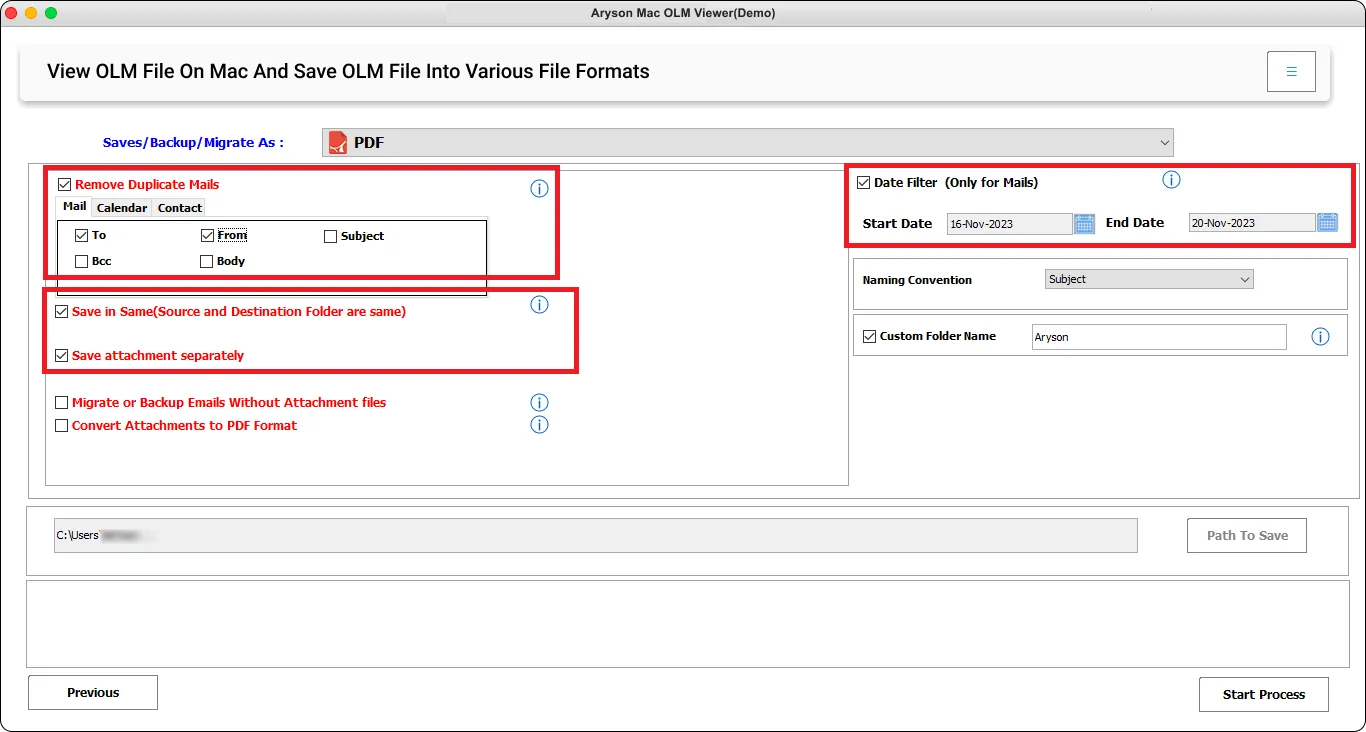Enable the Body checkbox

coord(207,262)
